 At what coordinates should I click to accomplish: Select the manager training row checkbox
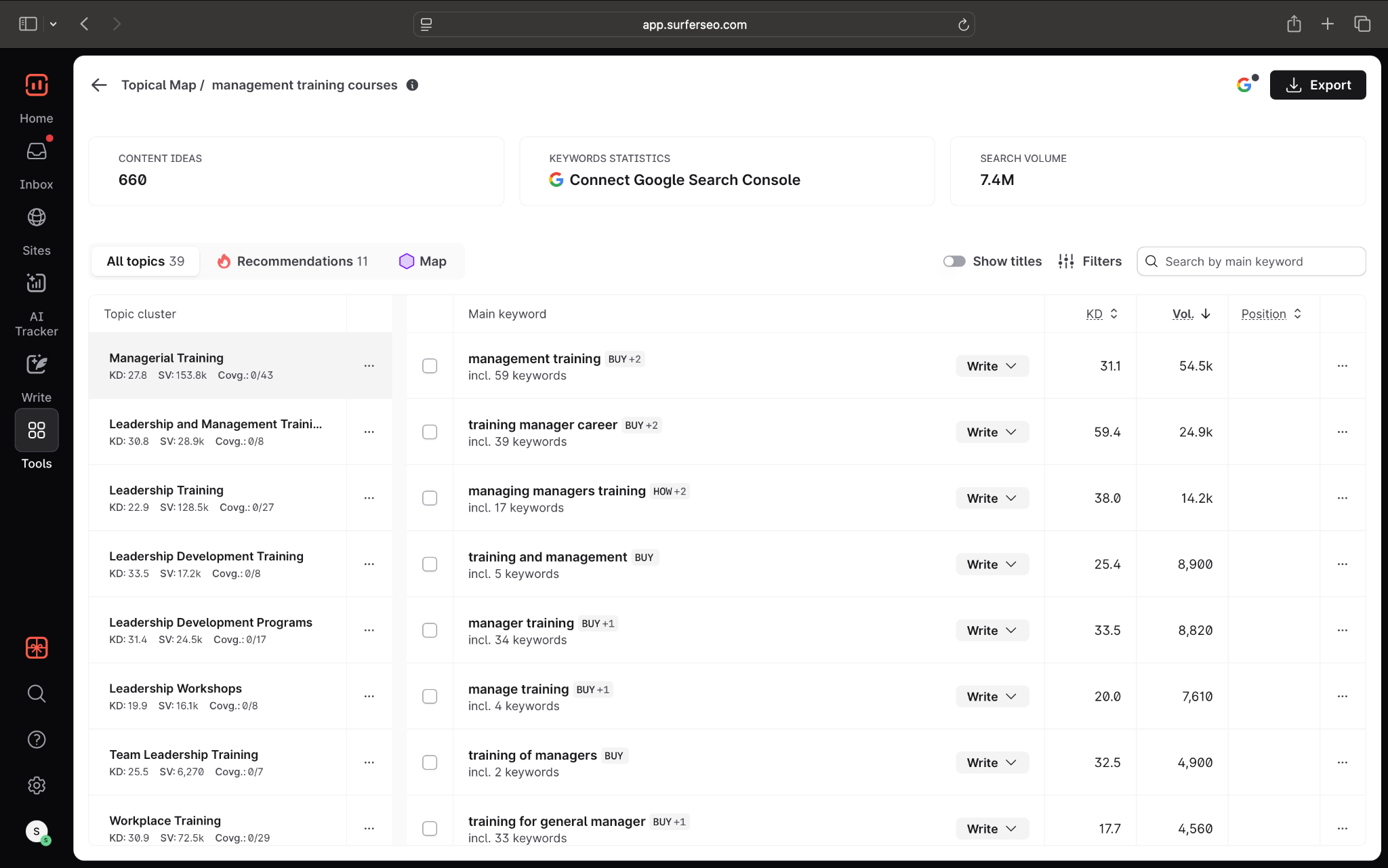(430, 630)
